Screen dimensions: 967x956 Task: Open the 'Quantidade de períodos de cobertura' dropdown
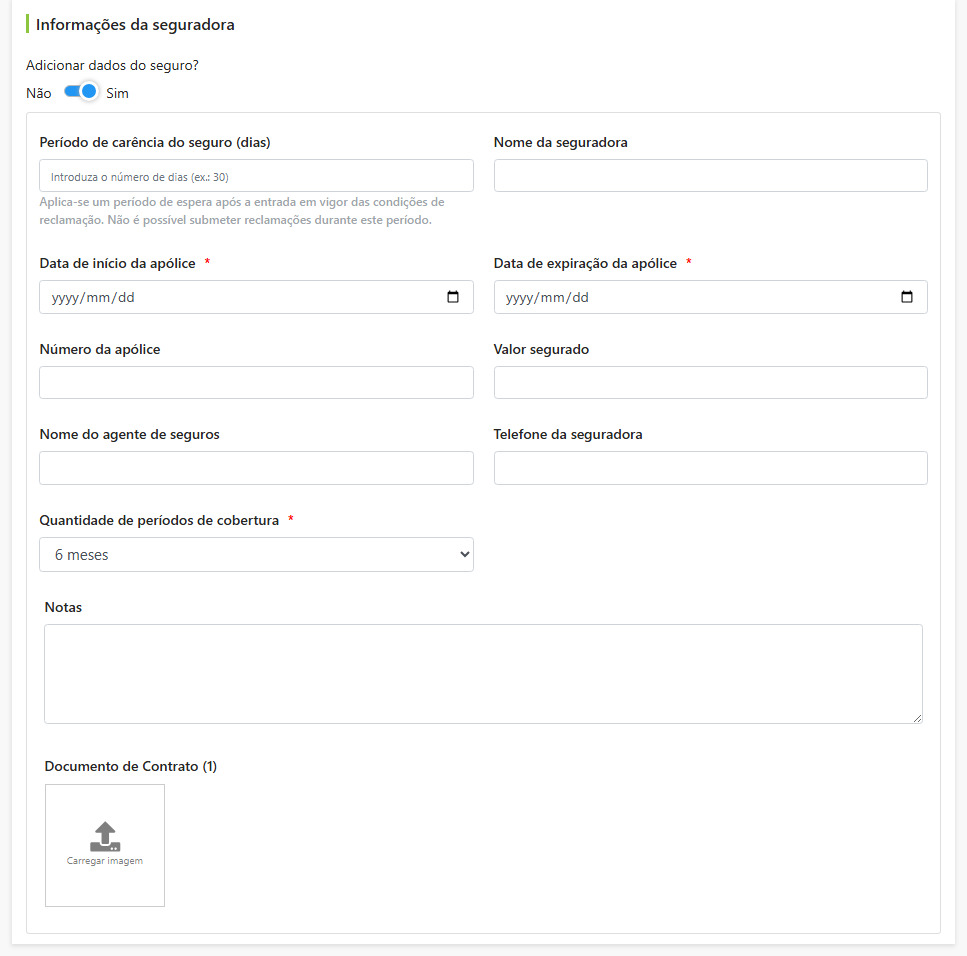(x=257, y=554)
